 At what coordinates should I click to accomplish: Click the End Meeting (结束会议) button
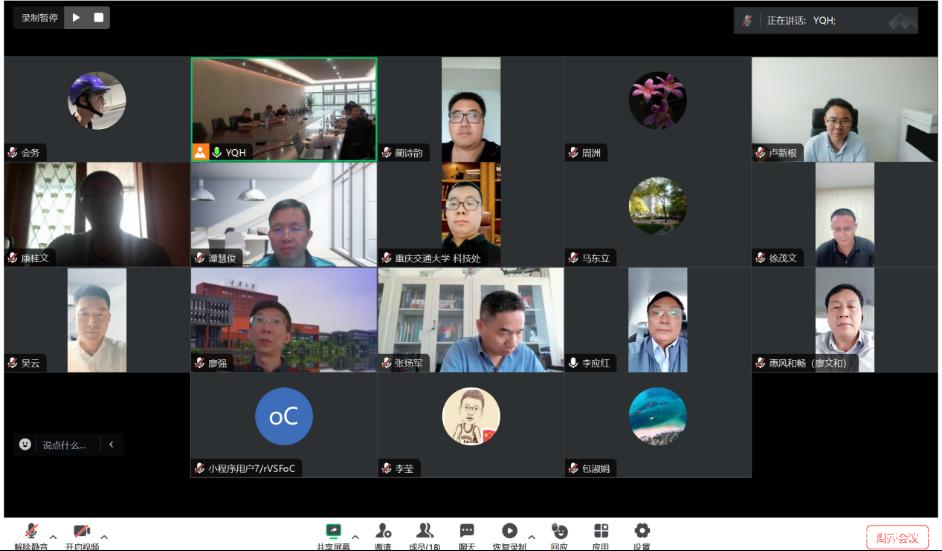897,538
